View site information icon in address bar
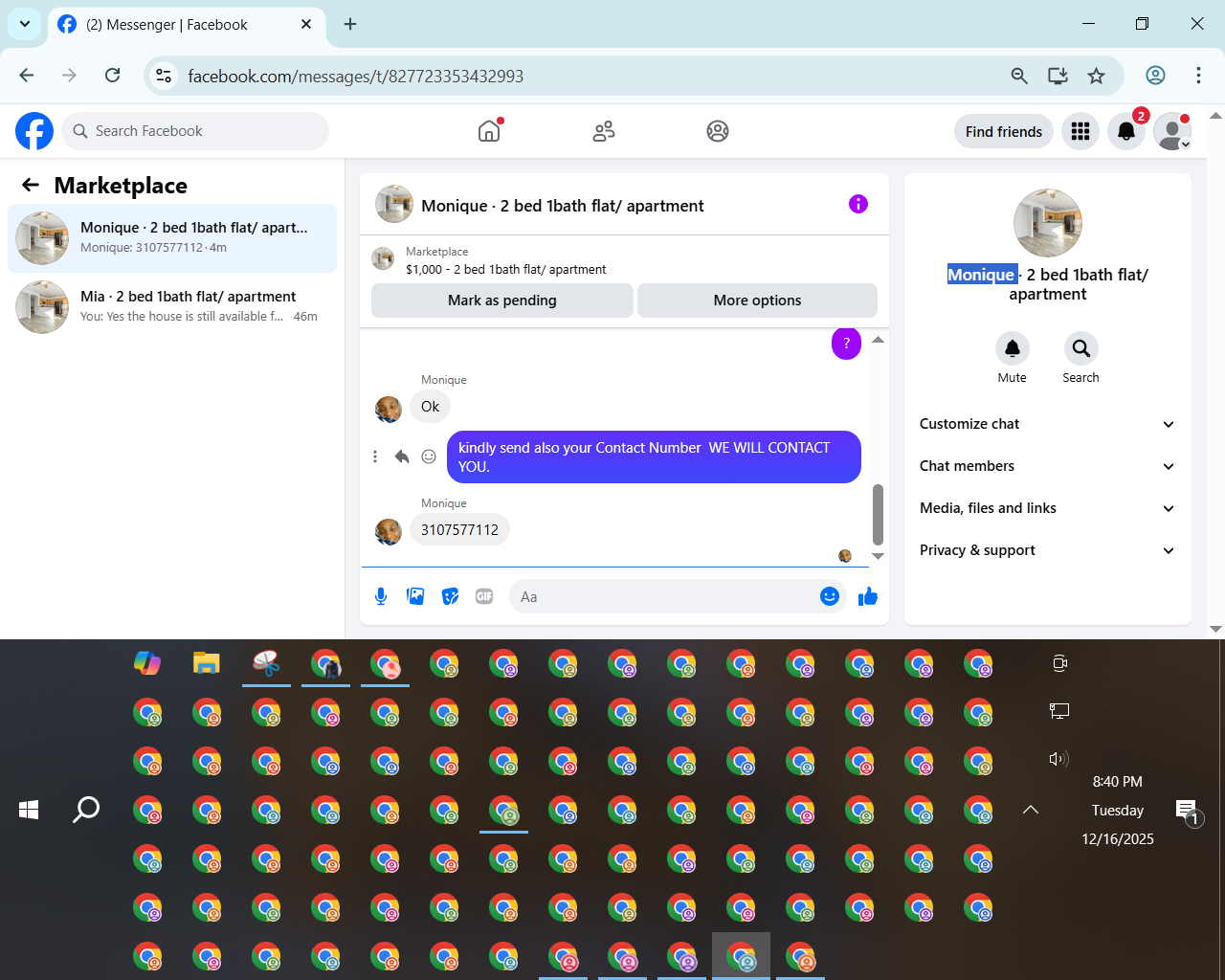Image resolution: width=1225 pixels, height=980 pixels. tap(164, 76)
